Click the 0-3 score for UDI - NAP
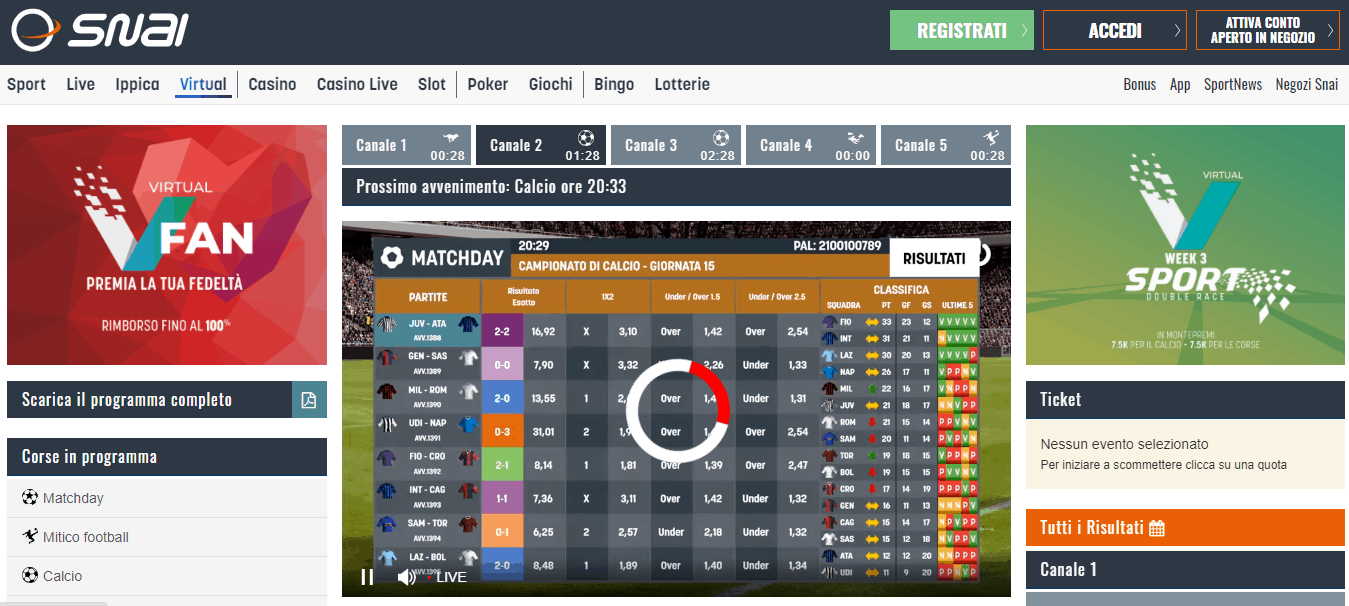 click(502, 432)
